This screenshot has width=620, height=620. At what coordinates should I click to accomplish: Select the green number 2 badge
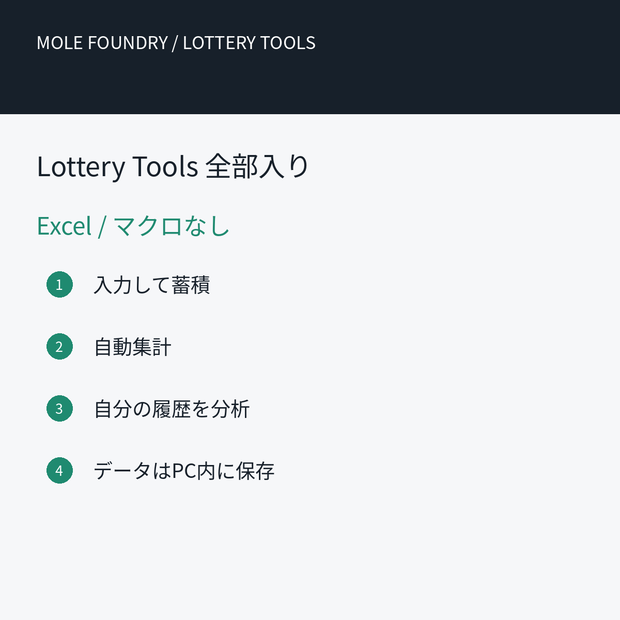(59, 346)
